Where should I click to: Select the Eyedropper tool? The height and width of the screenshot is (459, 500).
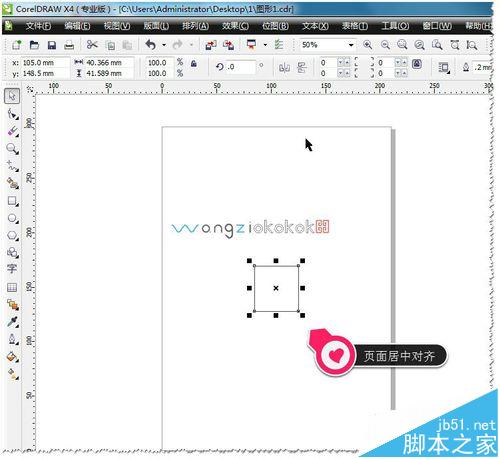[x=13, y=322]
